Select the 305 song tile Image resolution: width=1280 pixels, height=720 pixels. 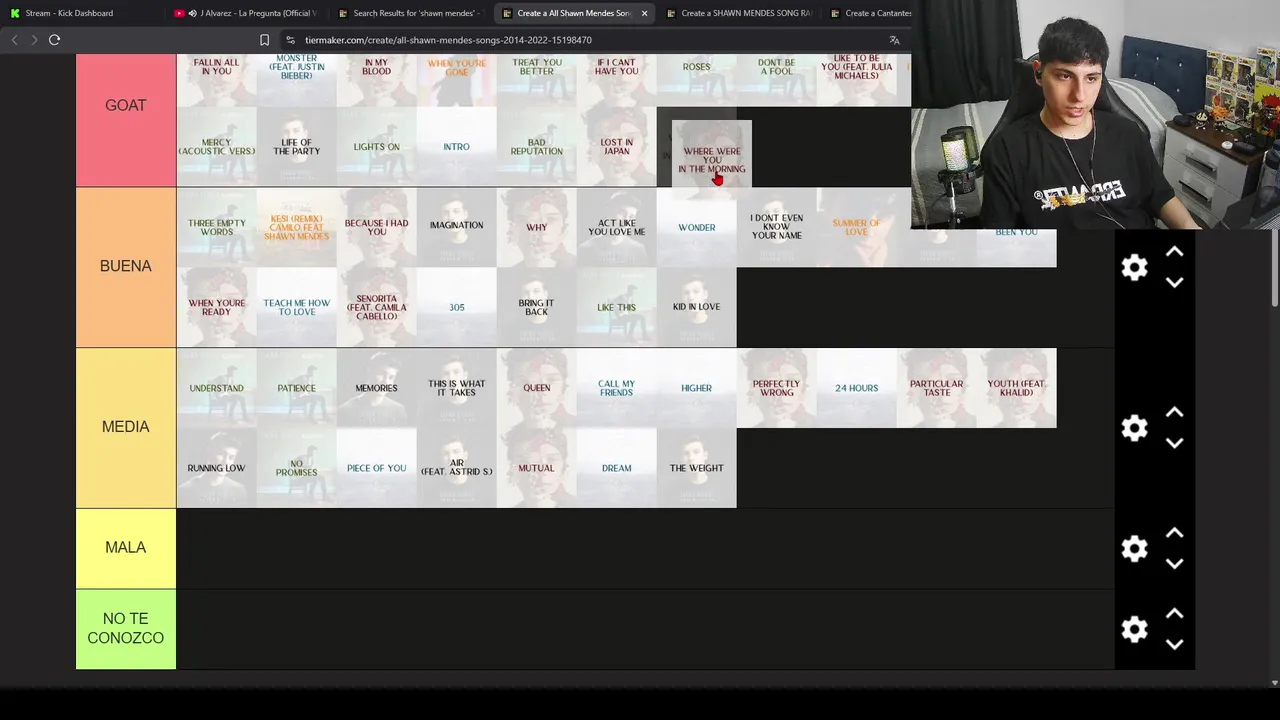pos(457,307)
